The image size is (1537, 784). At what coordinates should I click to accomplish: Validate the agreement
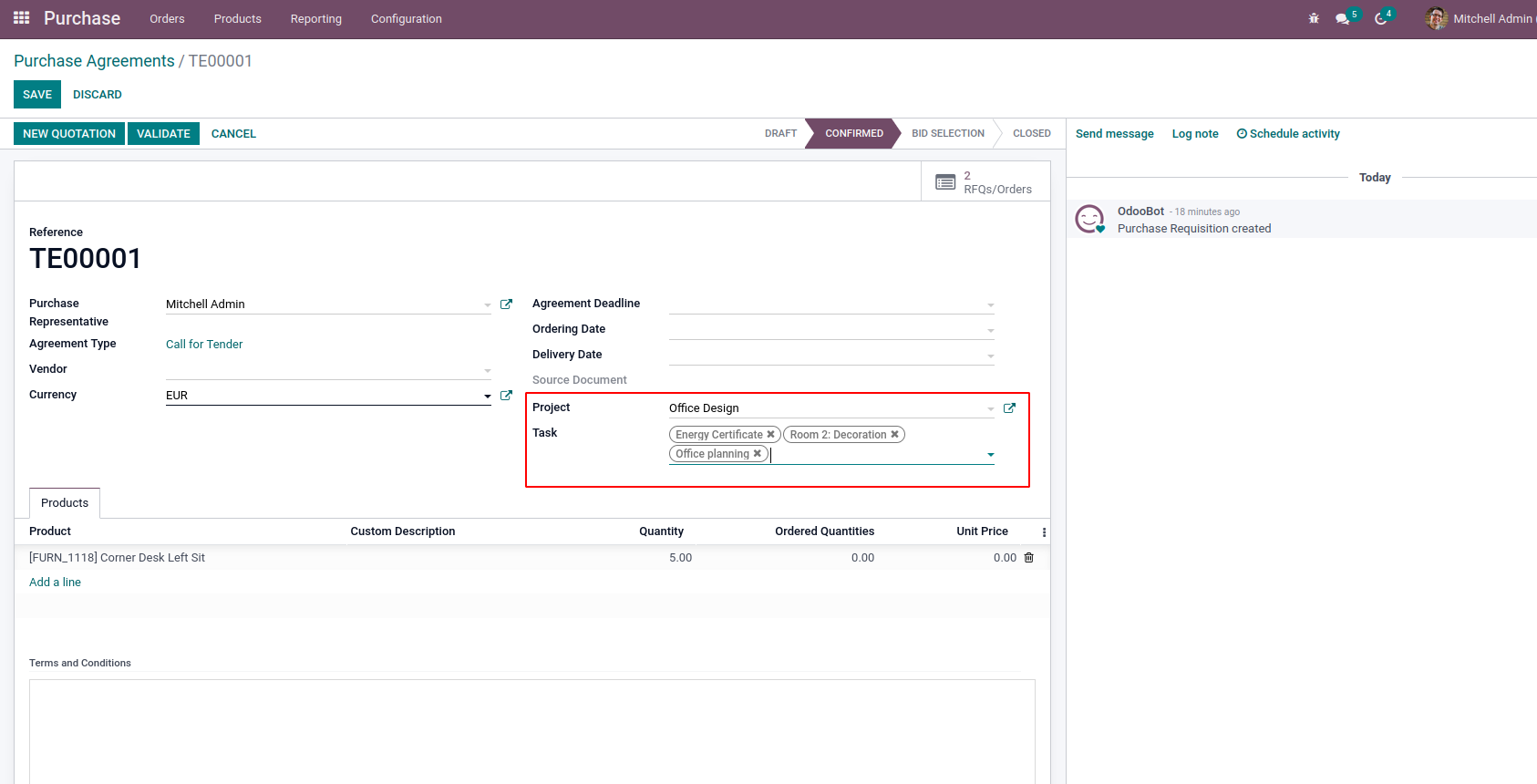(163, 134)
